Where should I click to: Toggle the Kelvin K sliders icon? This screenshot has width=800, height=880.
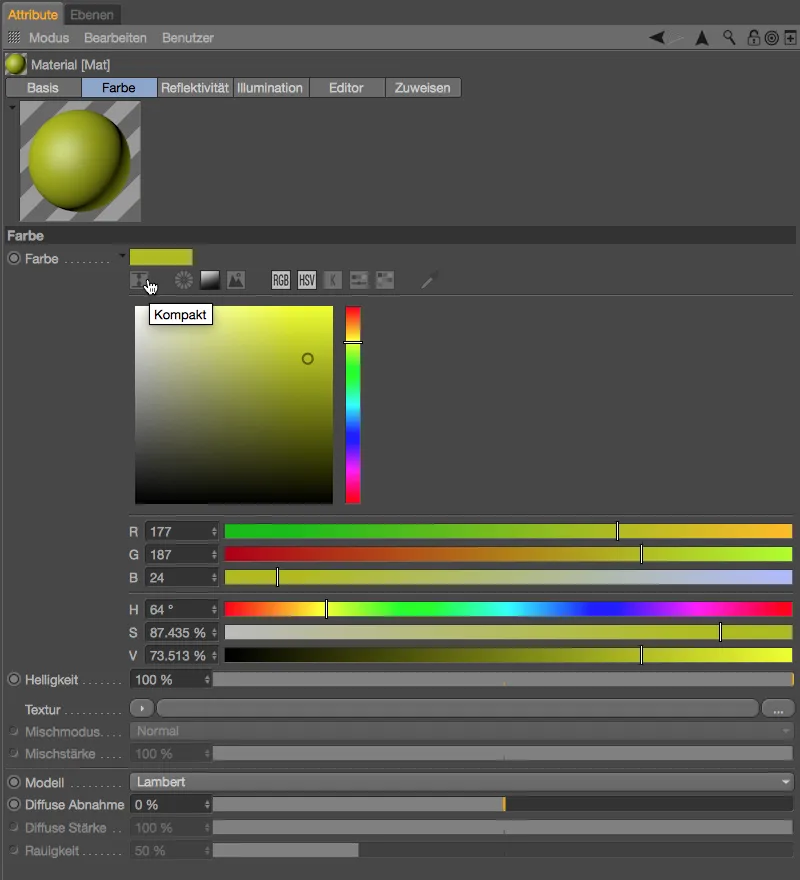pos(333,279)
